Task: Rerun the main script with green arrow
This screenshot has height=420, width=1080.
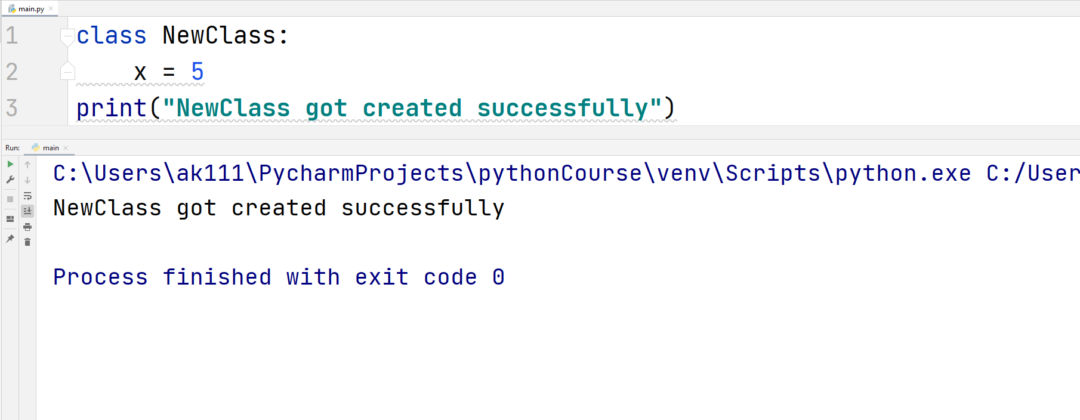Action: pyautogui.click(x=10, y=163)
